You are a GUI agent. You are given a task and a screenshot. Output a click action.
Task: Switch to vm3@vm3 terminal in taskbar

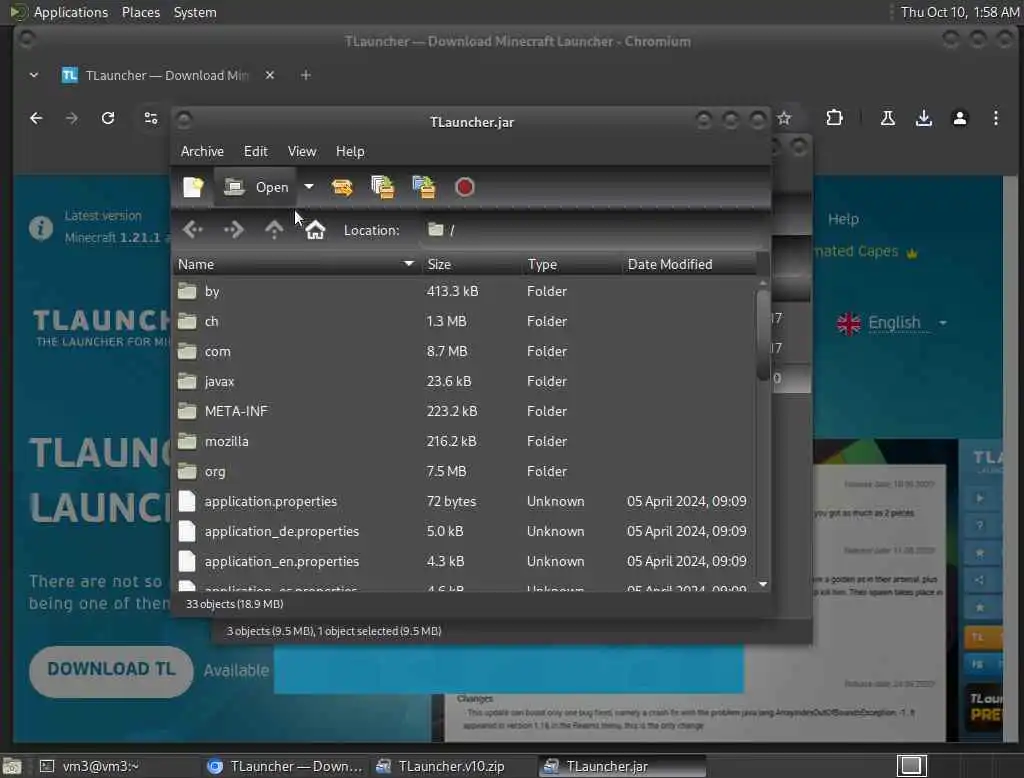[x=116, y=766]
